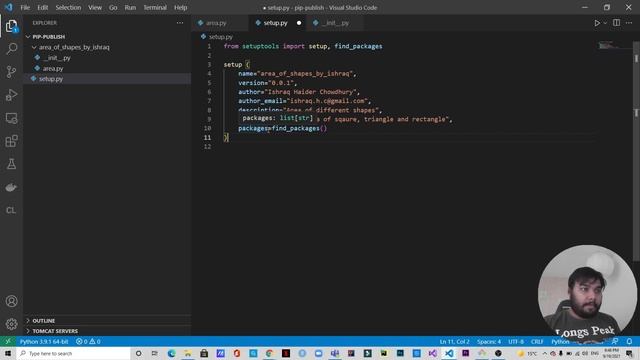Open the Run and Debug view
This screenshot has width=640, height=360.
click(x=11, y=95)
